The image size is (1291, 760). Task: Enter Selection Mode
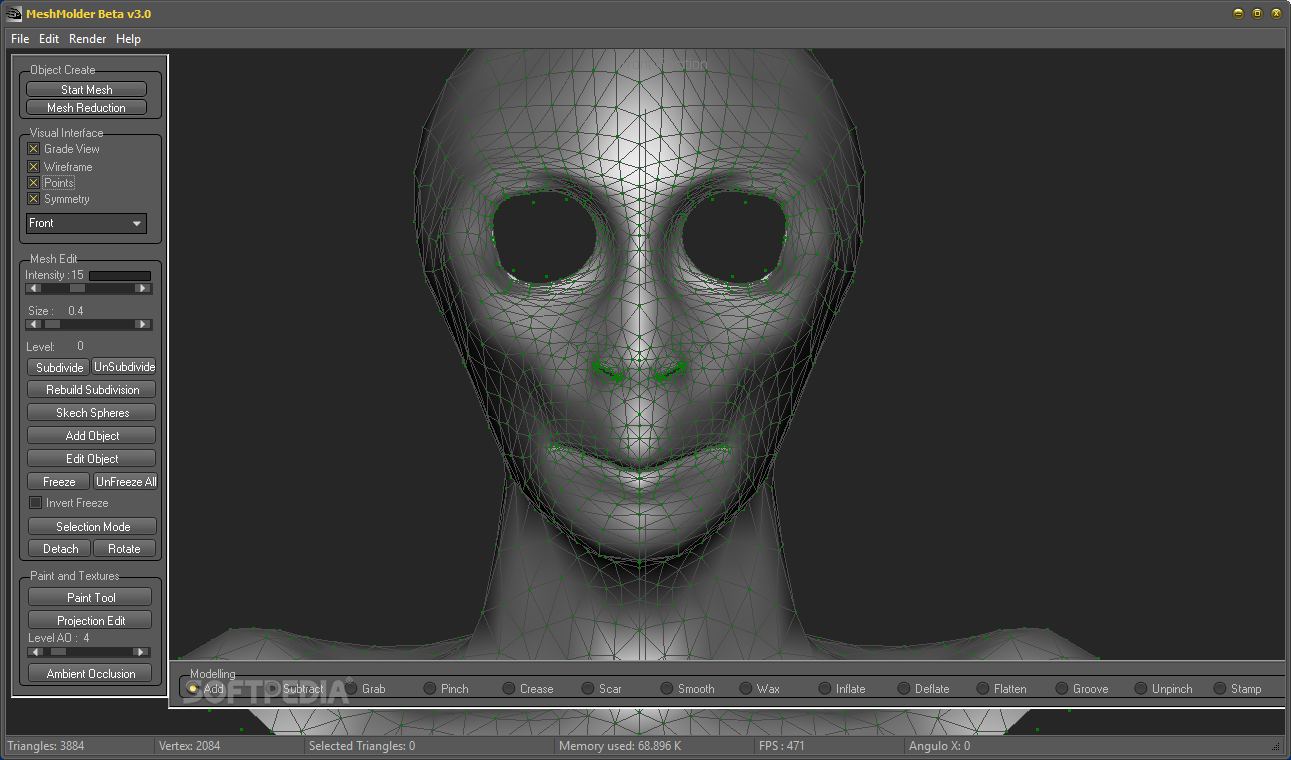(92, 527)
